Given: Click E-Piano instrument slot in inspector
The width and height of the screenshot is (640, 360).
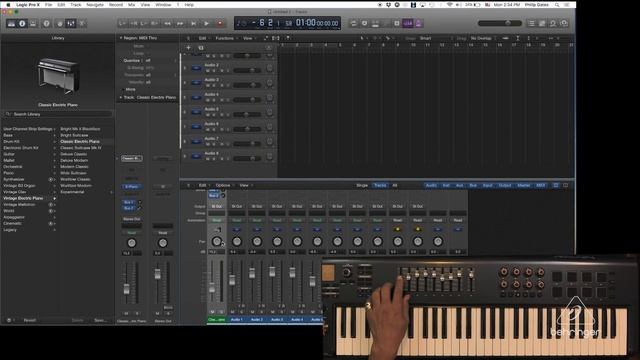Looking at the screenshot, I should pos(131,187).
